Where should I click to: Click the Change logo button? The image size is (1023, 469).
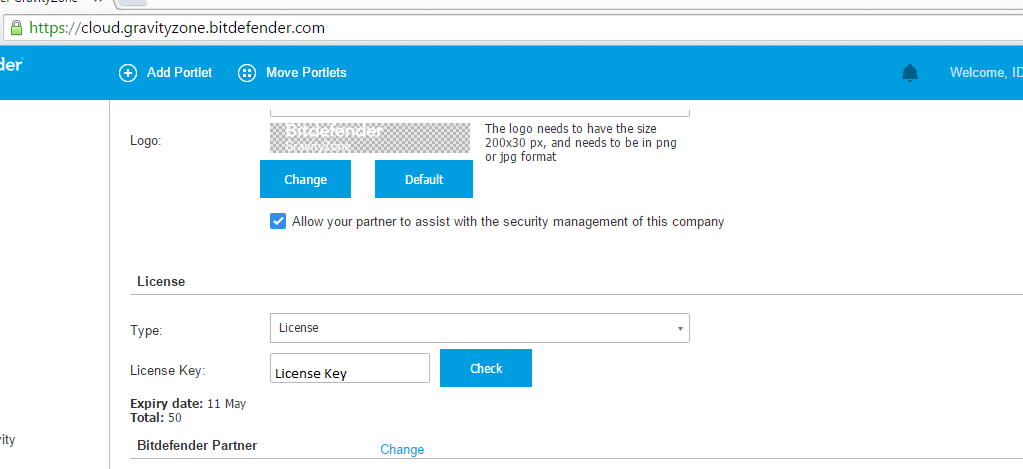pyautogui.click(x=305, y=179)
